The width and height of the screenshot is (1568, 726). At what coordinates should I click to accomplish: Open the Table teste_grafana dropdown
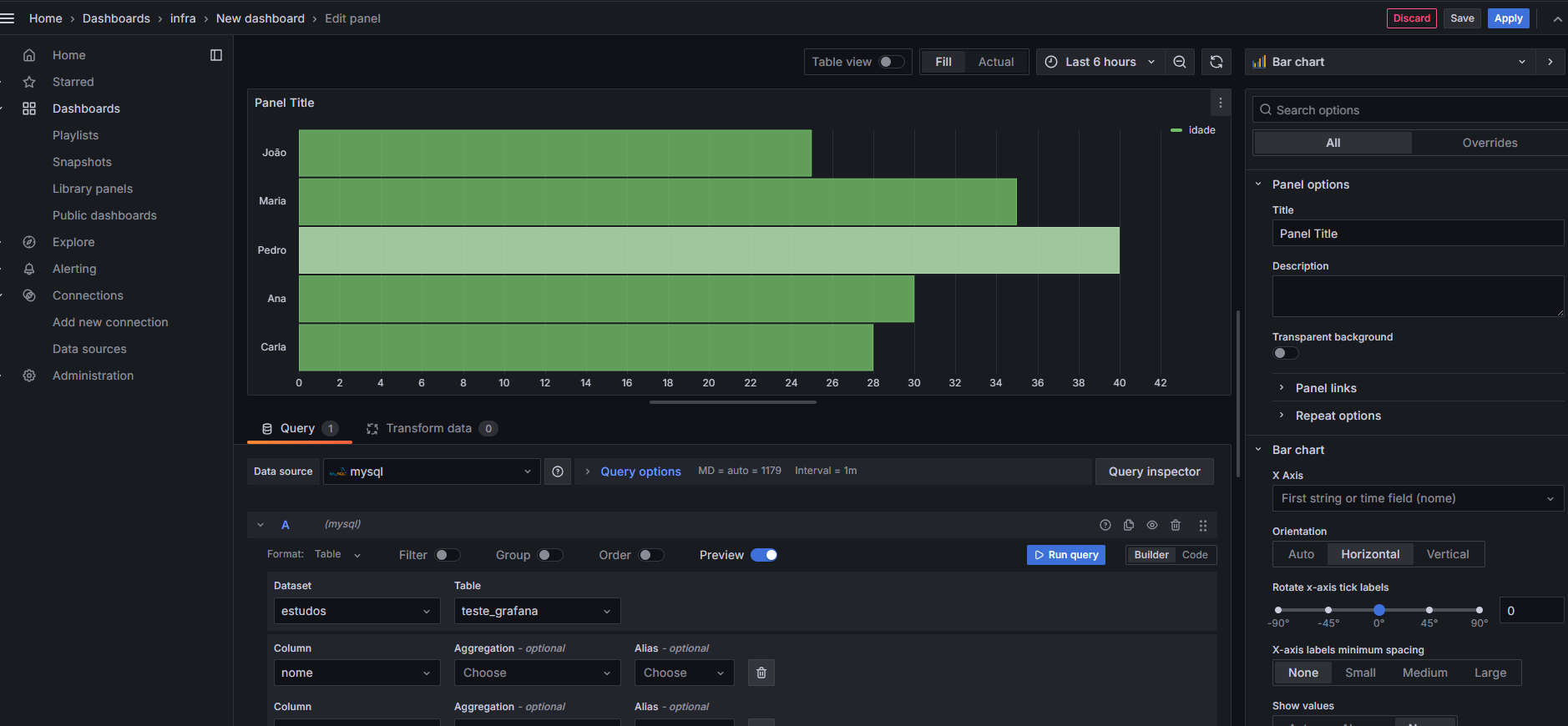coord(537,611)
